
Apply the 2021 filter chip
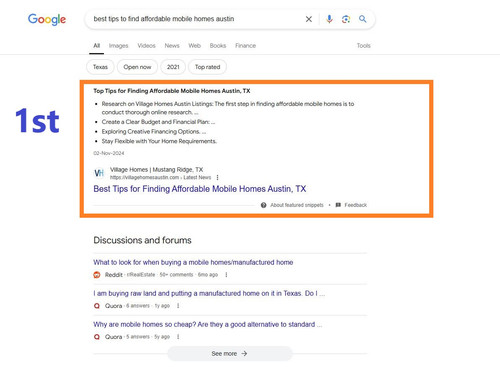(x=173, y=67)
